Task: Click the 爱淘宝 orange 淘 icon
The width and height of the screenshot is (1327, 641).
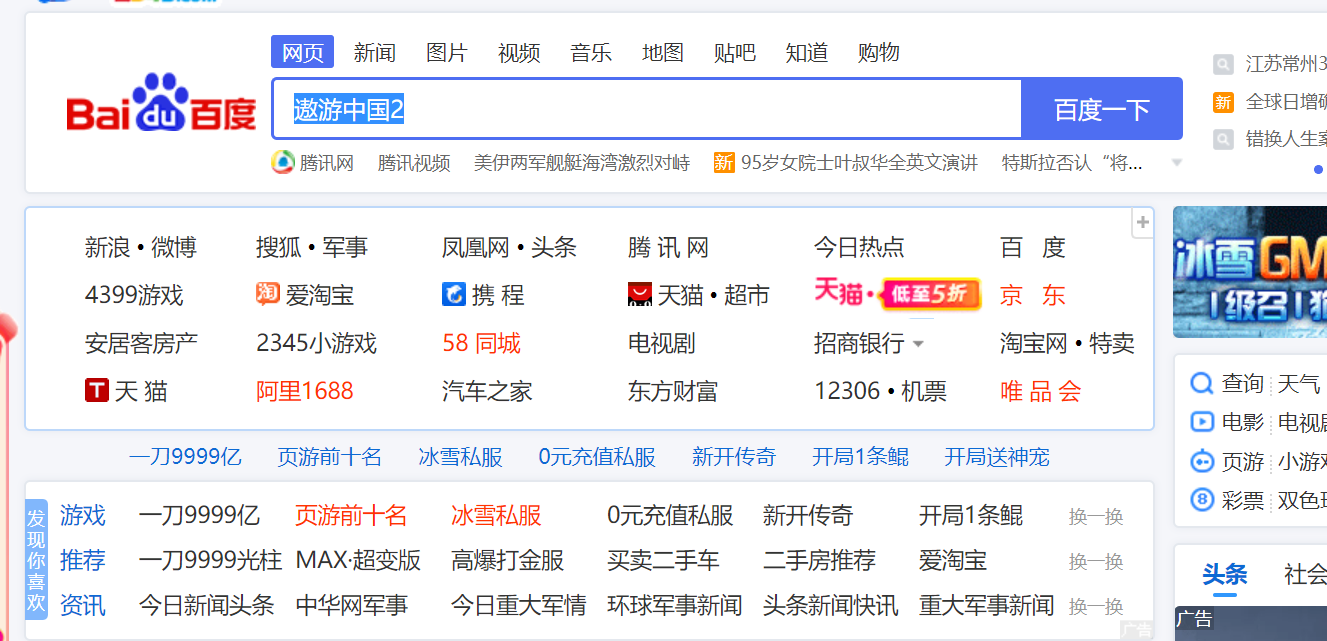Action: pyautogui.click(x=267, y=294)
